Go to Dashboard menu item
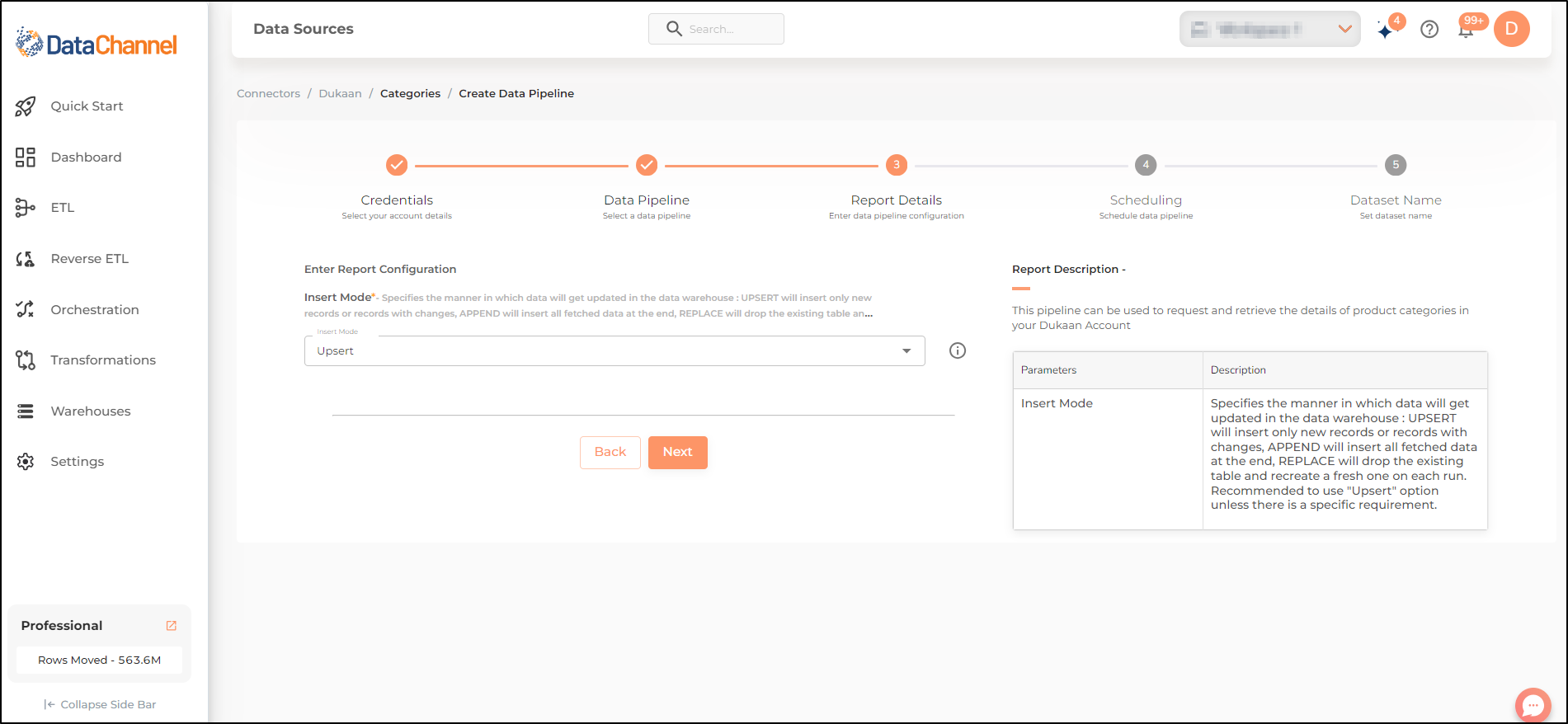This screenshot has height=724, width=1568. pos(86,157)
